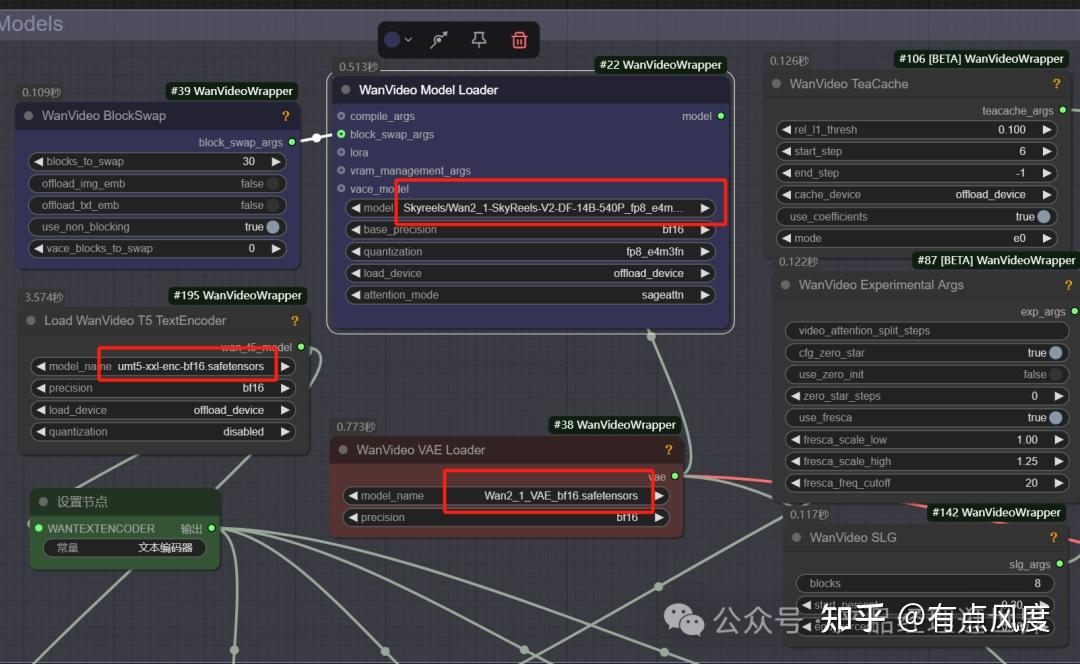Screen dimensions: 1080x664
Task: Collapse the WanVideo Model Loader node dot
Action: pyautogui.click(x=346, y=90)
